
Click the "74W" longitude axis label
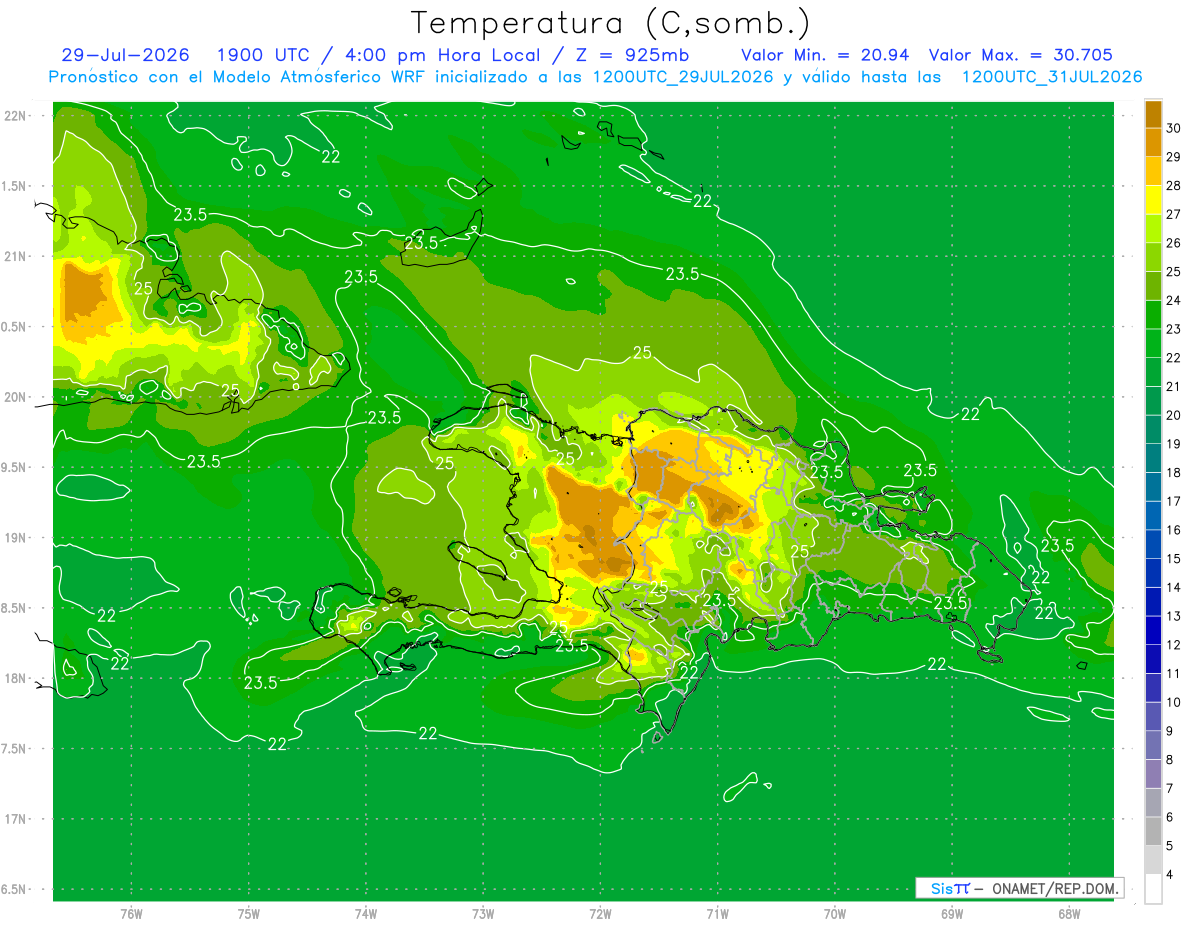pyautogui.click(x=365, y=913)
